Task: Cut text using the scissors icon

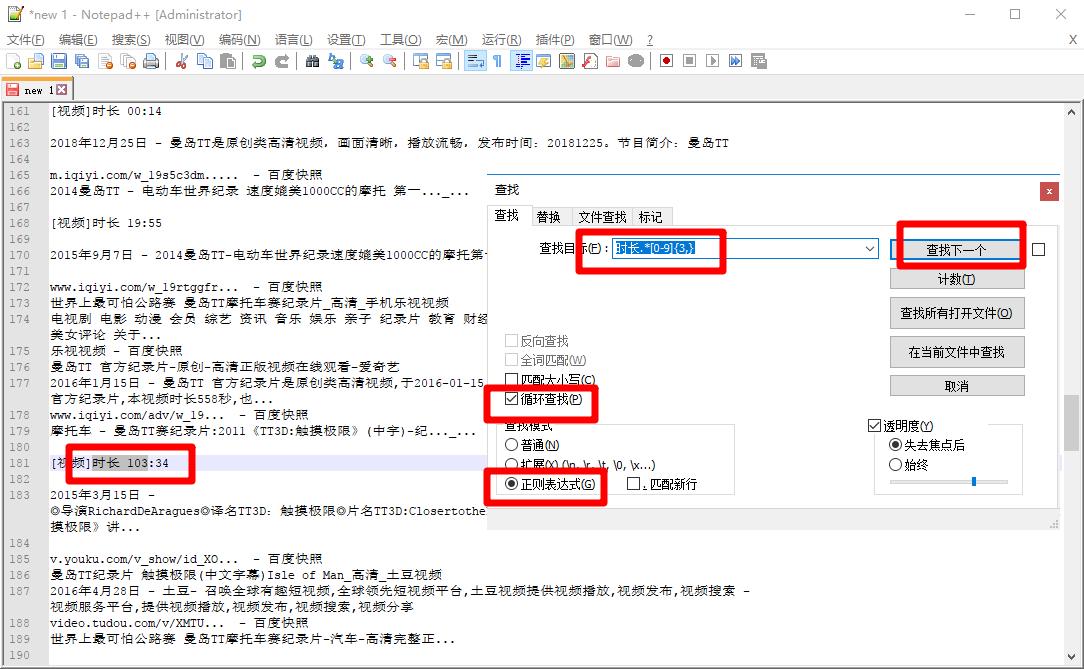Action: [x=182, y=61]
